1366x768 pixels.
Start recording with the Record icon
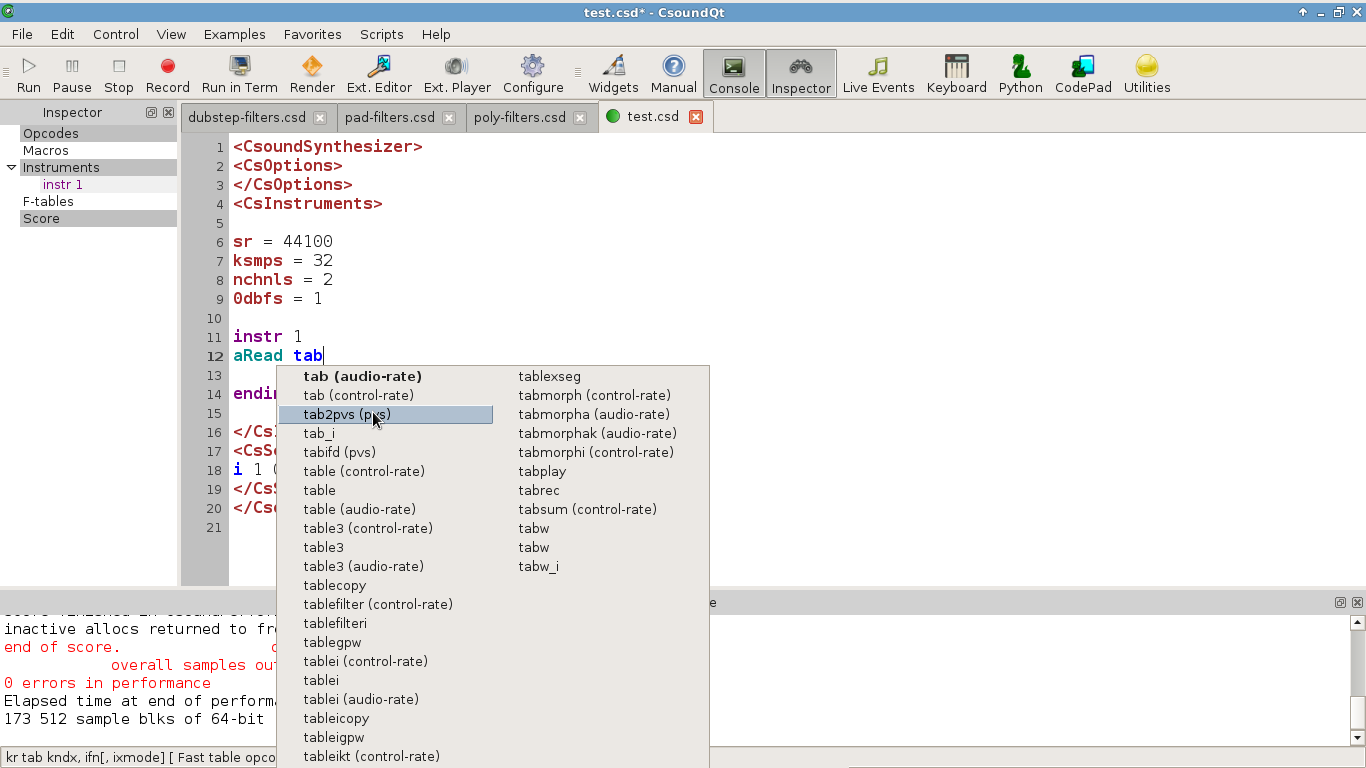168,74
